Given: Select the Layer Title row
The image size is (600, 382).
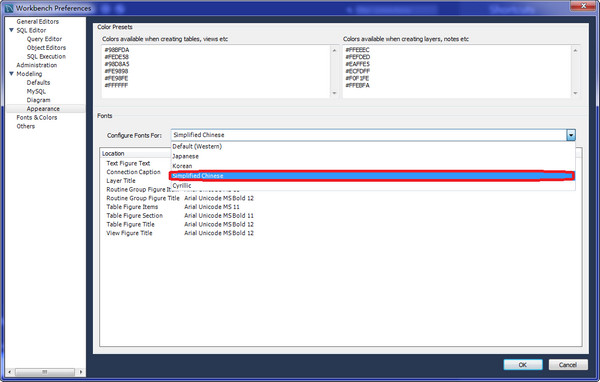Looking at the screenshot, I should pos(121,181).
